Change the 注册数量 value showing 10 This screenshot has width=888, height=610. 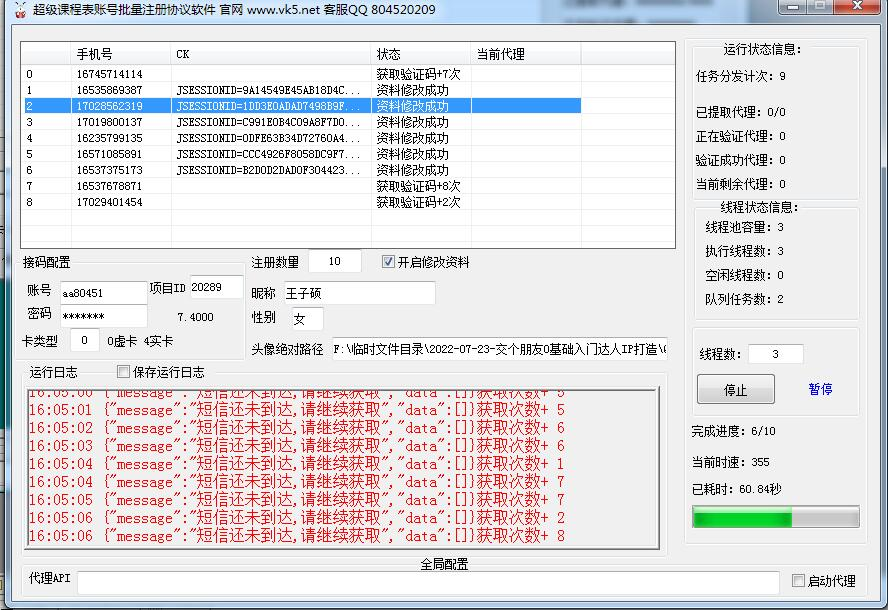[x=335, y=260]
